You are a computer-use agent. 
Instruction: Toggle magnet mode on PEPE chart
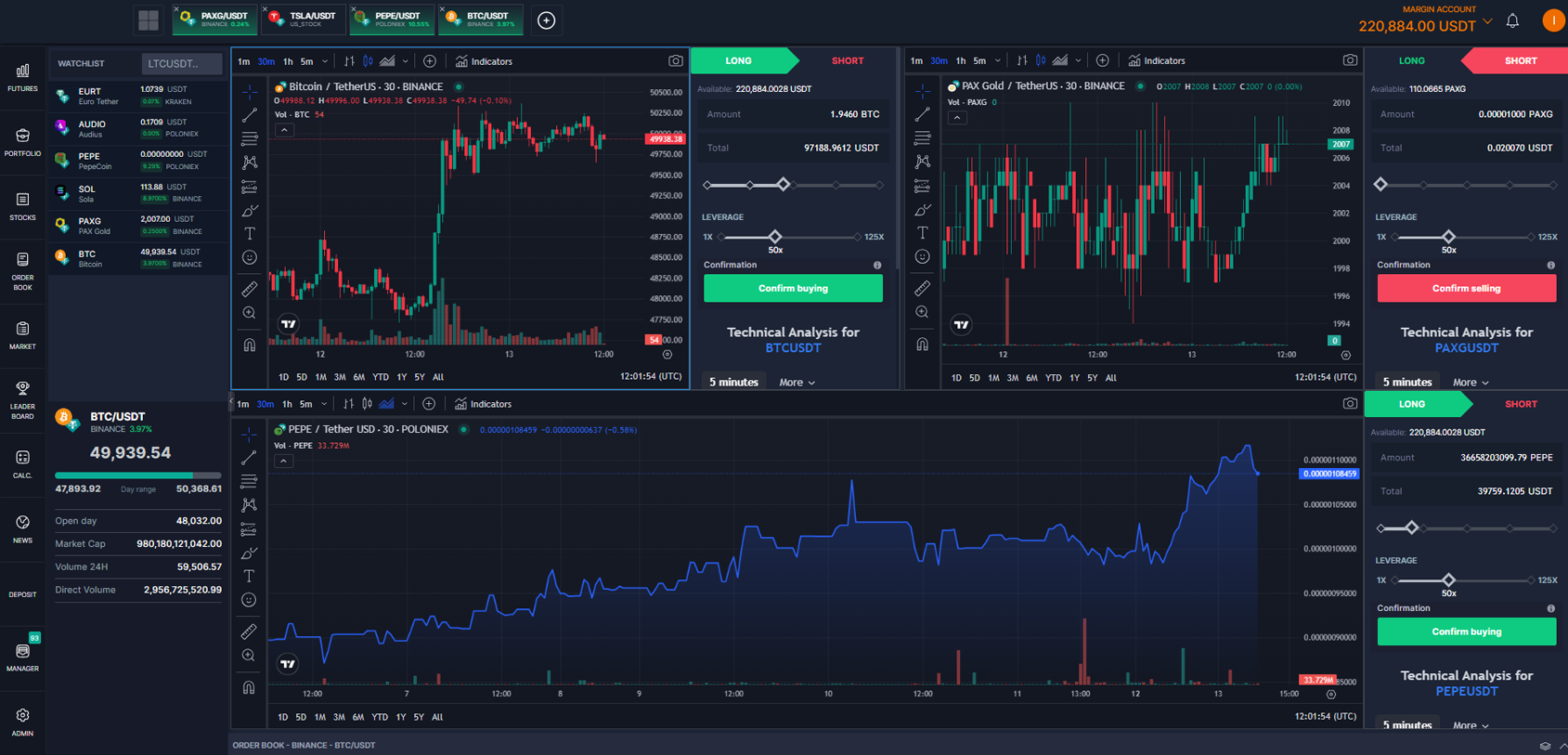click(x=249, y=687)
